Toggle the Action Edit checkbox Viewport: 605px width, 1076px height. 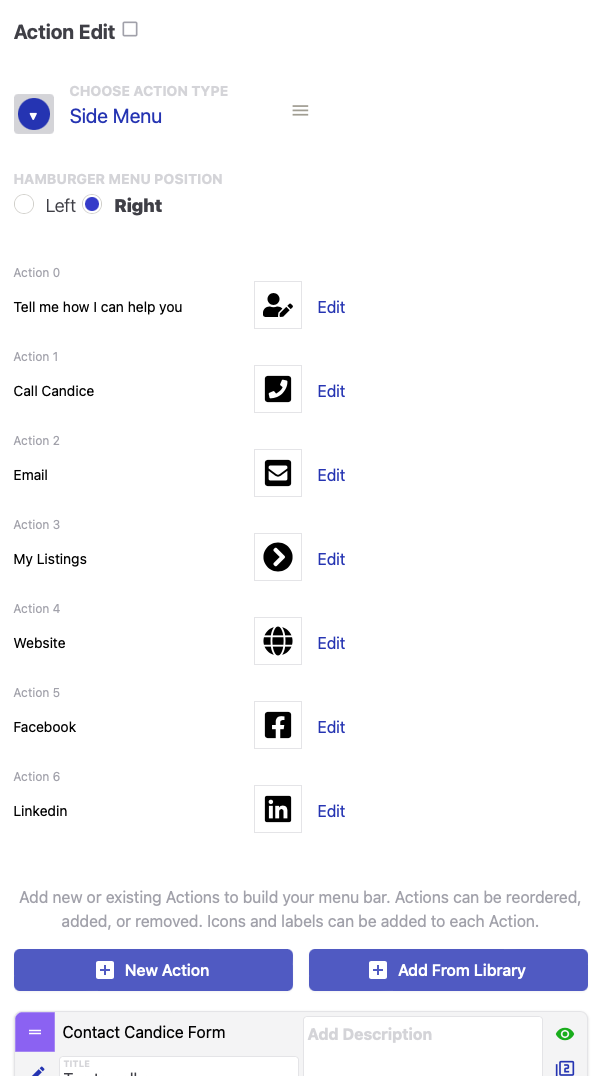click(130, 30)
